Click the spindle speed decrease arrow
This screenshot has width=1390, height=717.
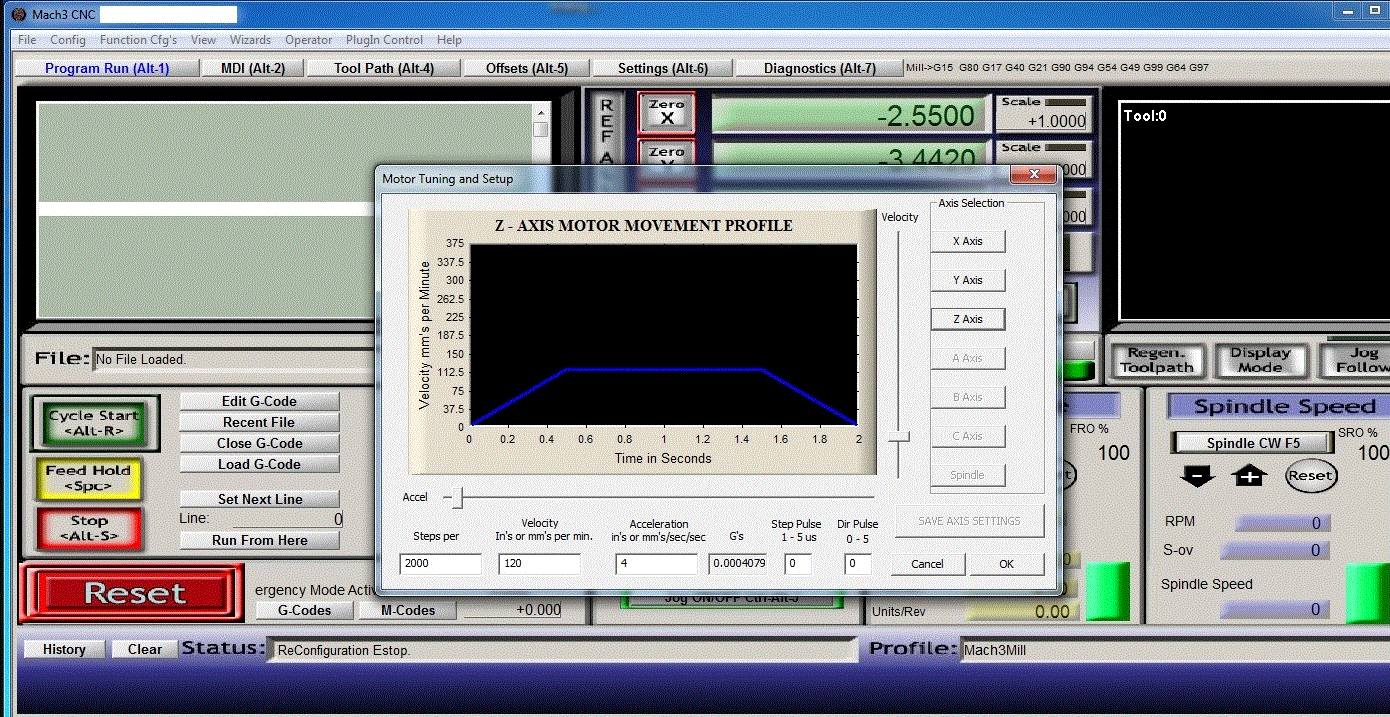[x=1198, y=476]
